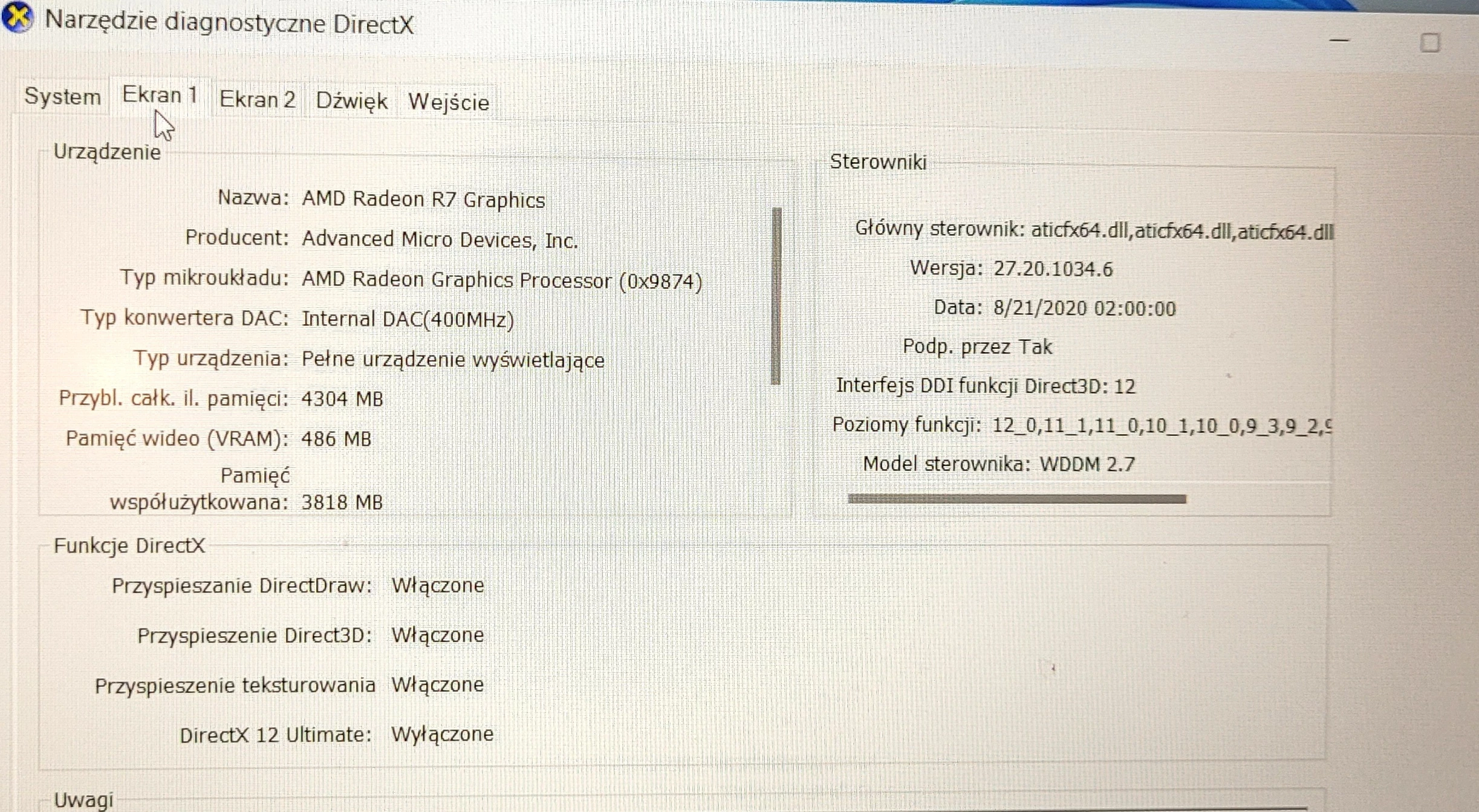
Task: Click Włączone next to Przyspieszenie Direct3D
Action: point(438,635)
